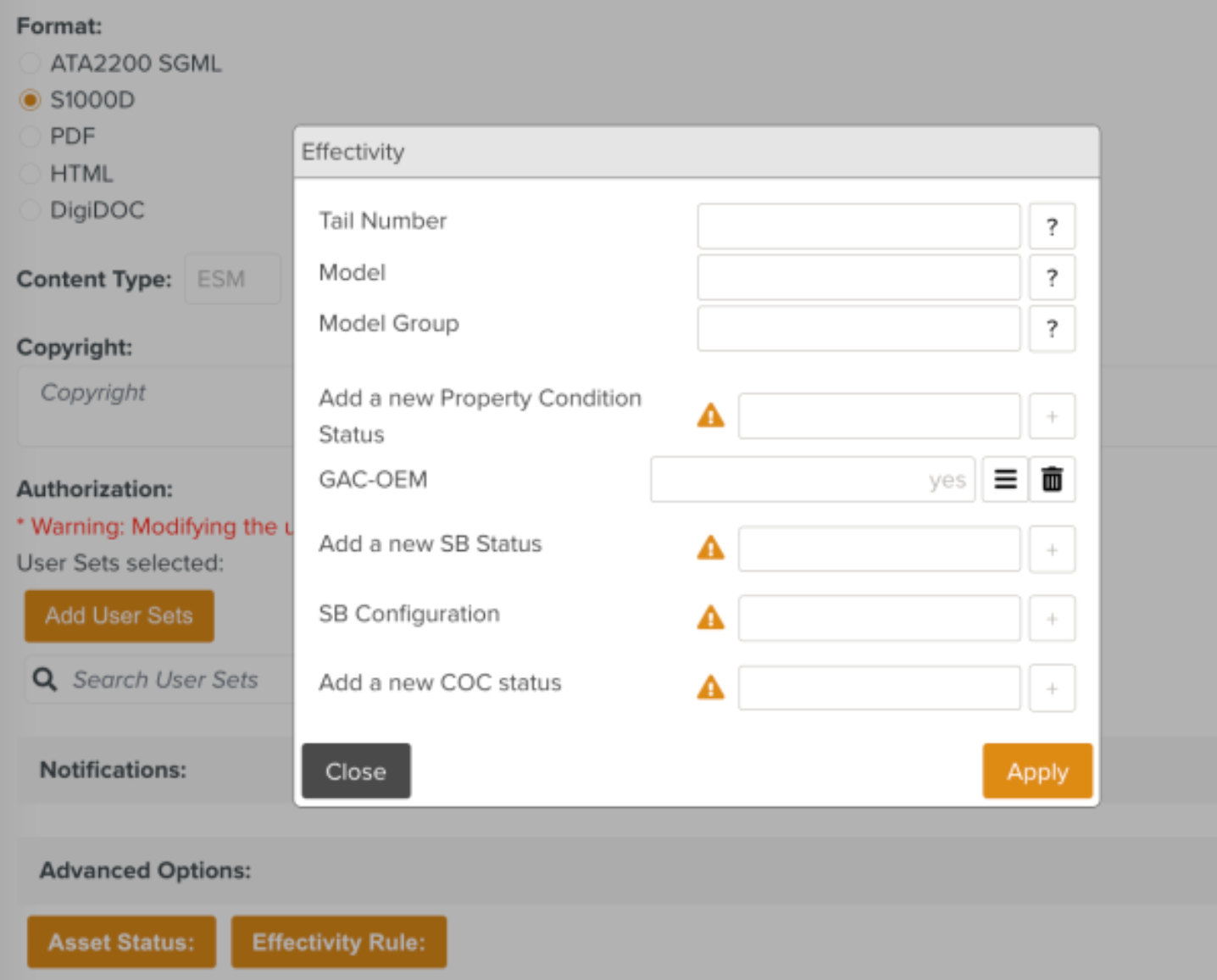Add COC status using the plus icon
Viewport: 1217px width, 980px height.
click(1052, 688)
